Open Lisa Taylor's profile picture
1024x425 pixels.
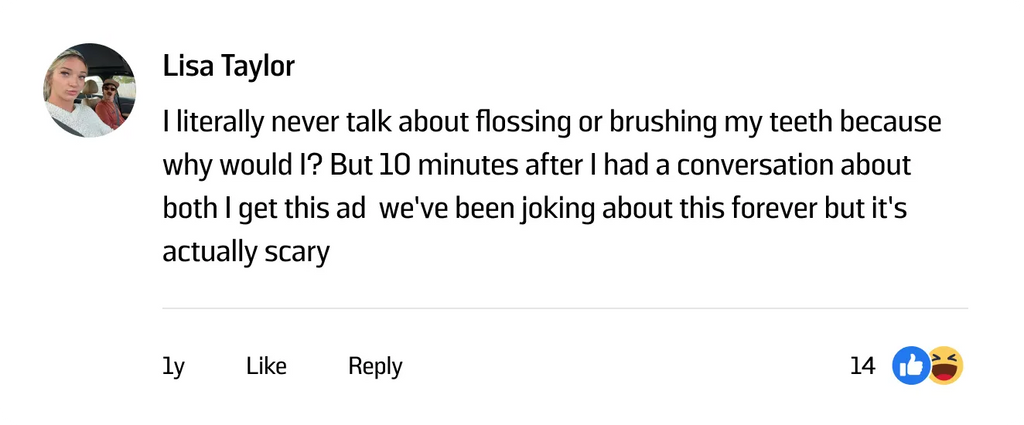(x=90, y=90)
